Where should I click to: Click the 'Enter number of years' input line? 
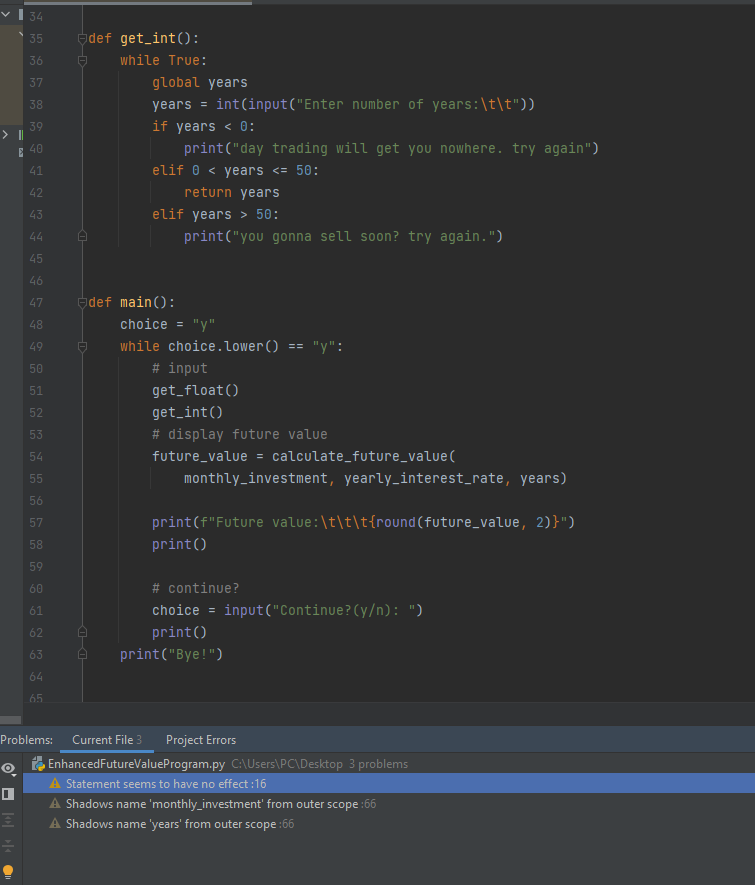coord(343,104)
